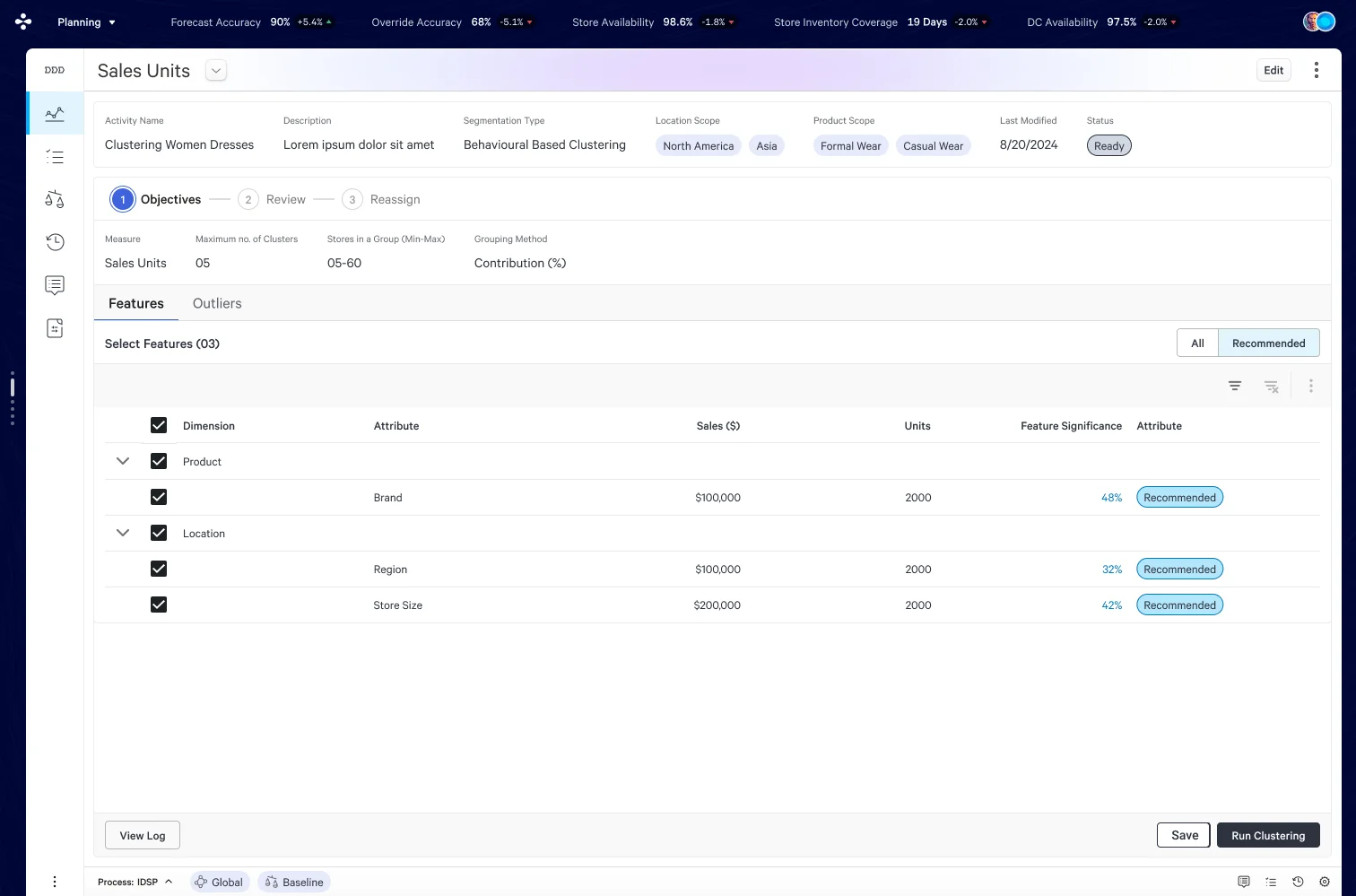Click DDD label at sidebar top
Image resolution: width=1356 pixels, height=896 pixels.
coord(55,70)
